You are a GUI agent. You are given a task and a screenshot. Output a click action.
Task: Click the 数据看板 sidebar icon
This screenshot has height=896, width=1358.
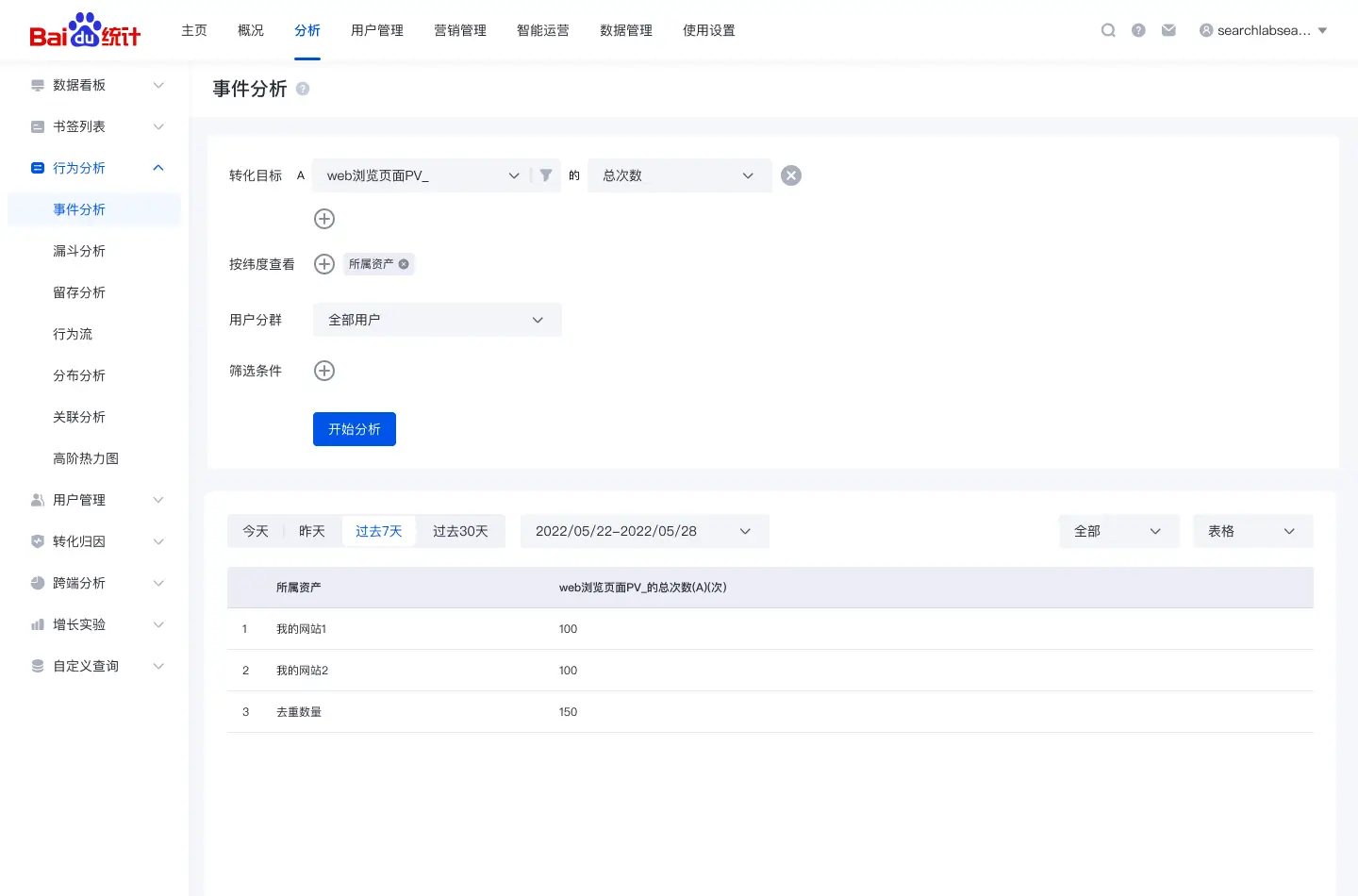38,85
